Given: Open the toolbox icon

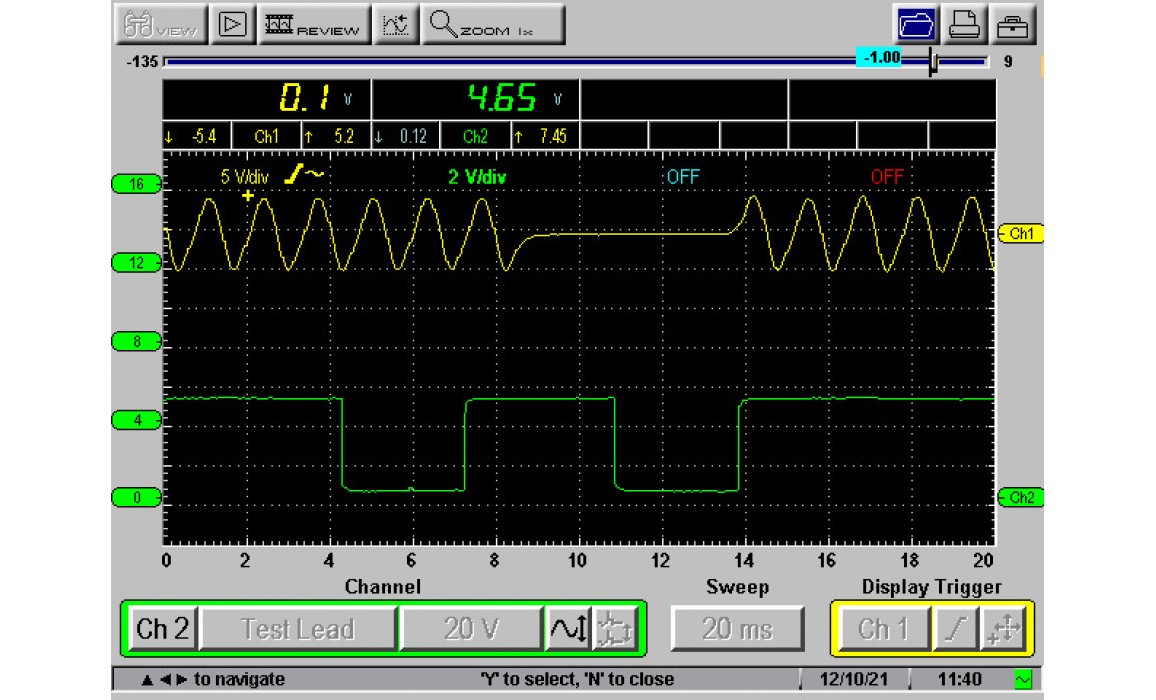Looking at the screenshot, I should tap(1013, 24).
